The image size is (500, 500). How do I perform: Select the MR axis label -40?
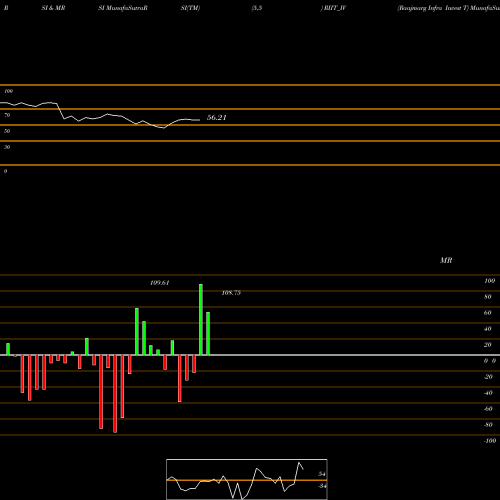click(488, 393)
